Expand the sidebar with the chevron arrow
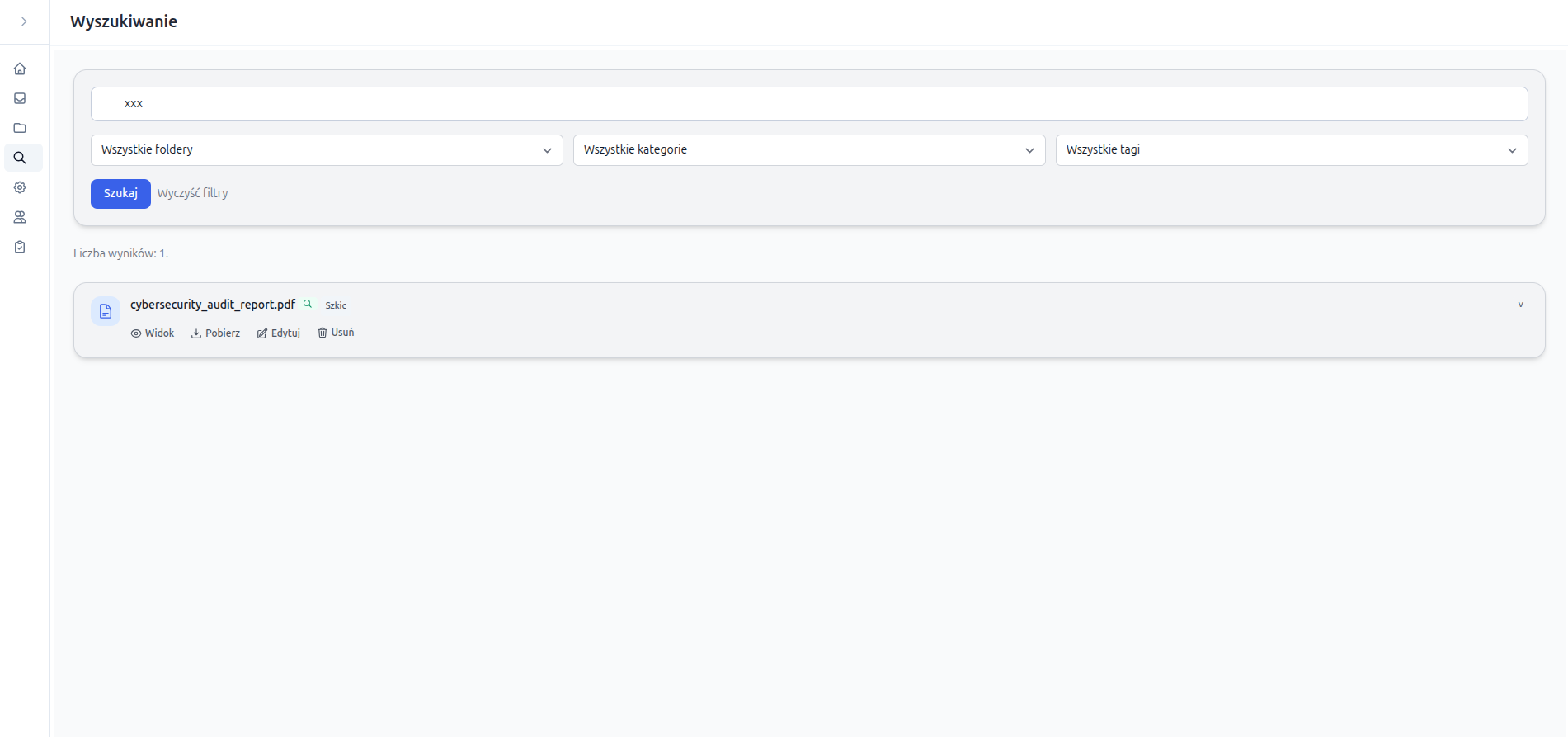 pyautogui.click(x=24, y=21)
